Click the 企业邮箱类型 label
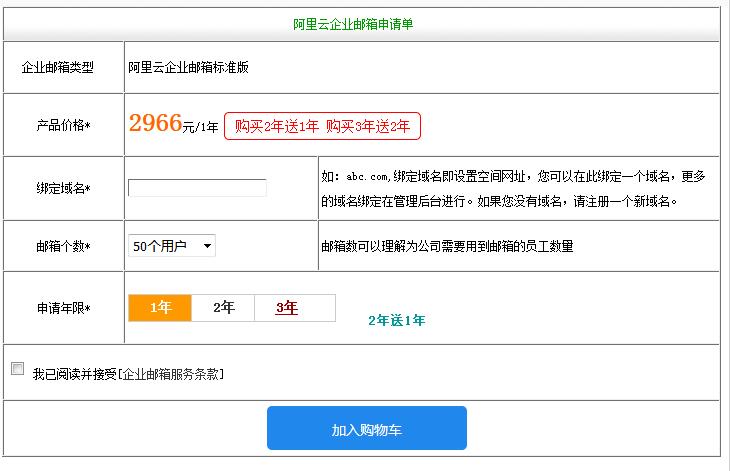 pos(58,67)
